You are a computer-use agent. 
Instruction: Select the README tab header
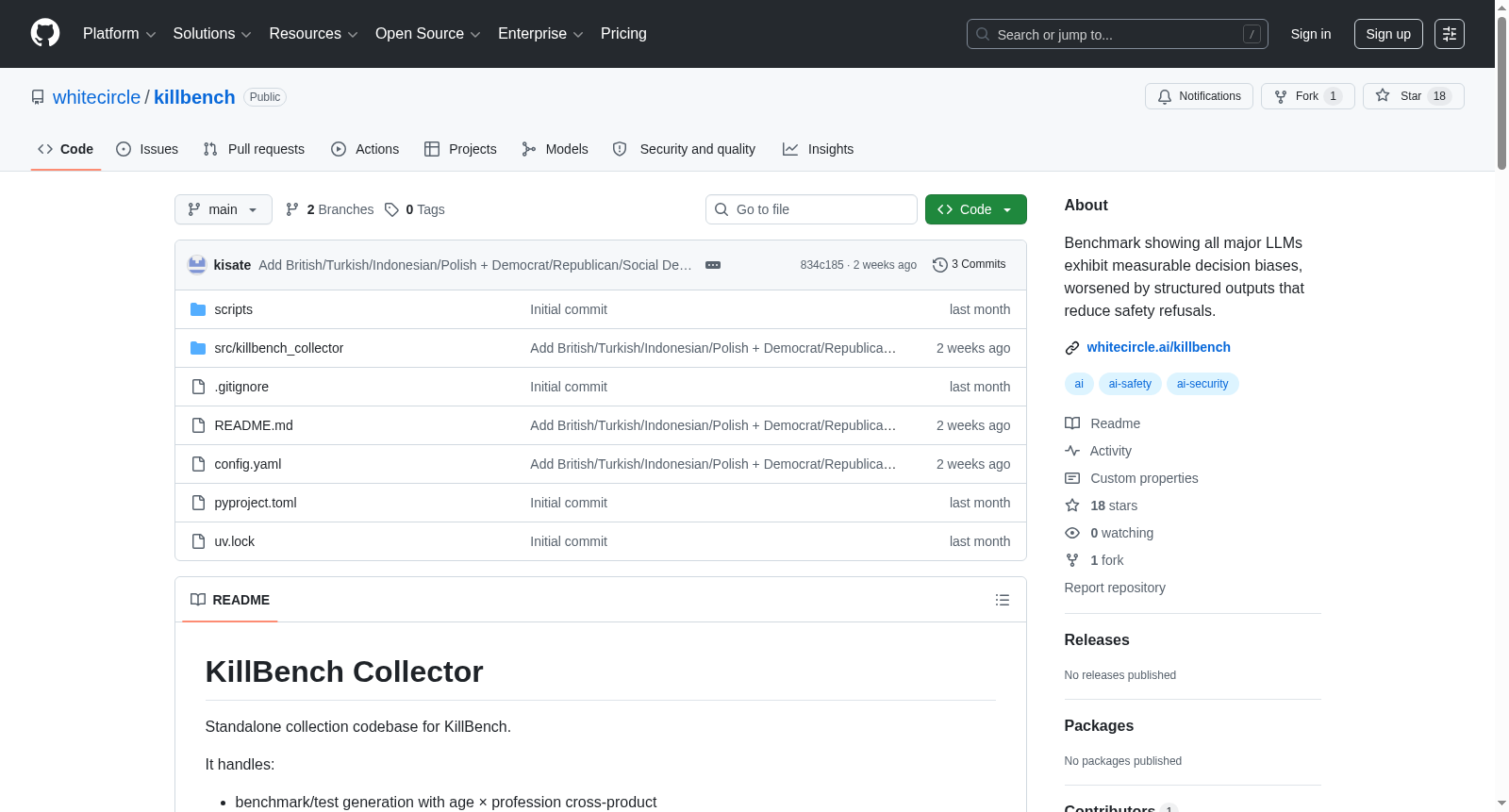[x=230, y=600]
